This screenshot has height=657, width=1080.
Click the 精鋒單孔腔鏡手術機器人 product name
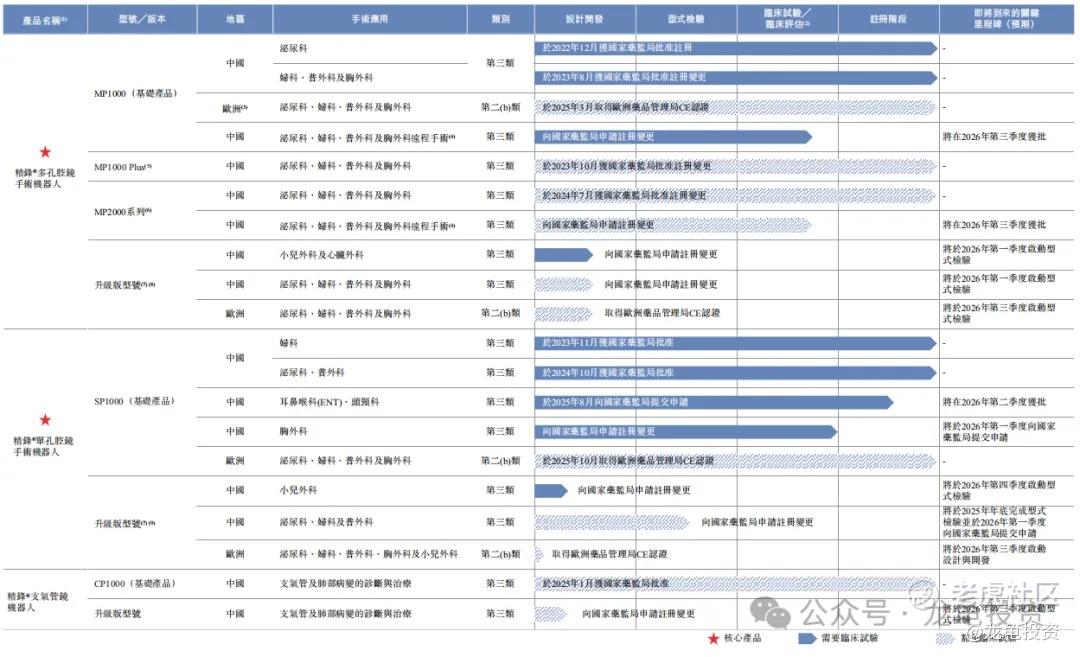point(43,446)
